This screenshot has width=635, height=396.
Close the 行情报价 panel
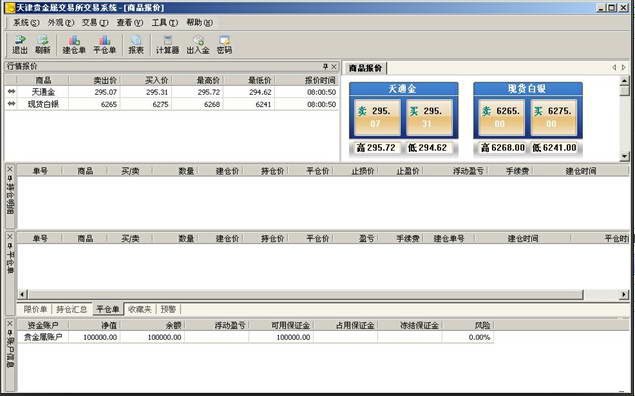334,66
